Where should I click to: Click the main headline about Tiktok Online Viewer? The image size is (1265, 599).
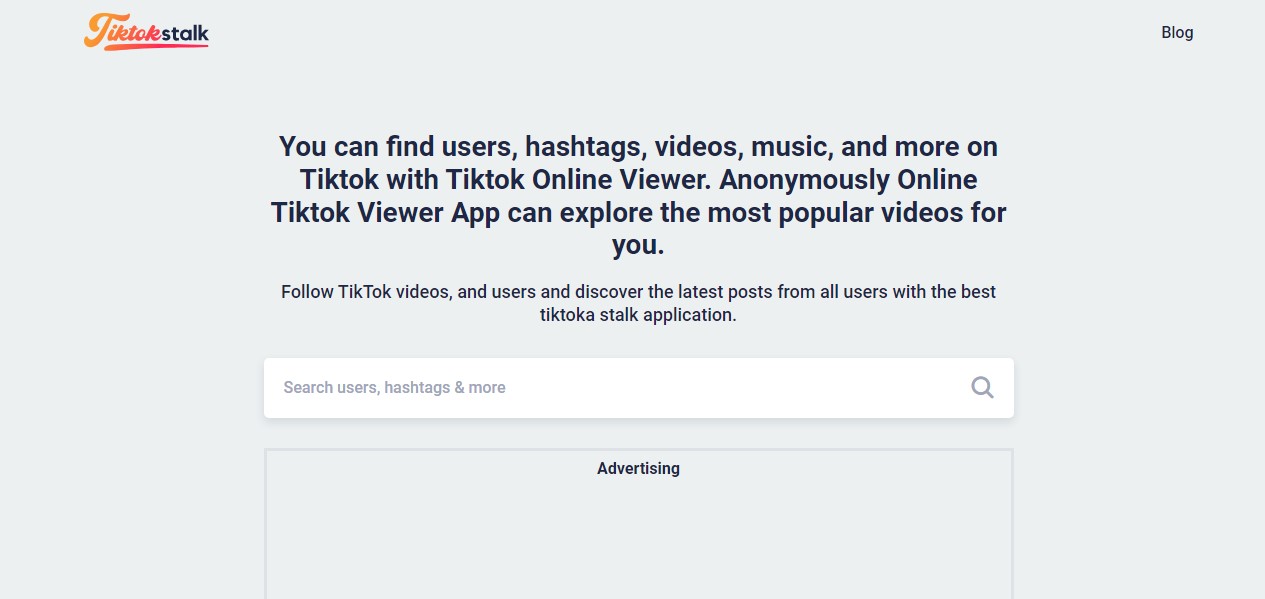click(x=638, y=195)
